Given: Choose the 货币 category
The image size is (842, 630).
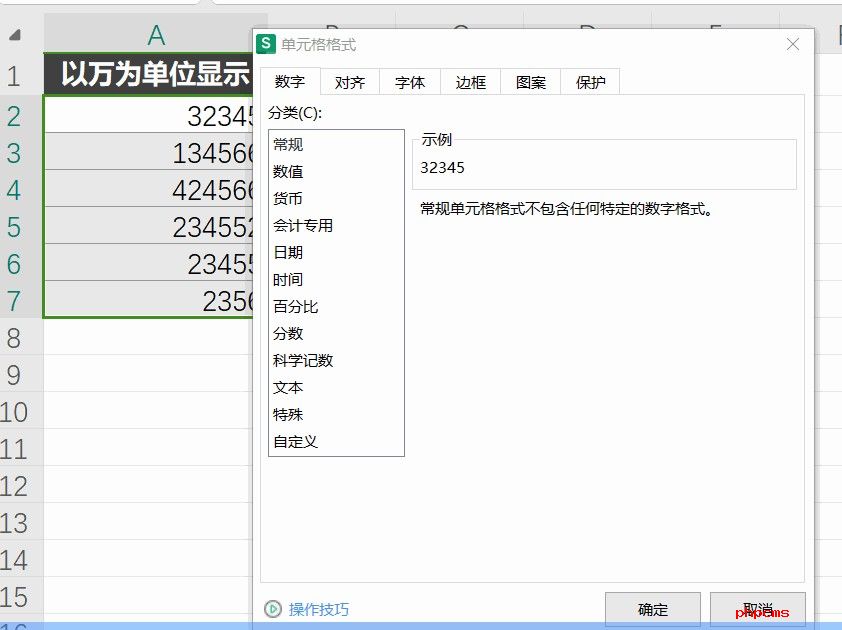Looking at the screenshot, I should click(336, 198).
